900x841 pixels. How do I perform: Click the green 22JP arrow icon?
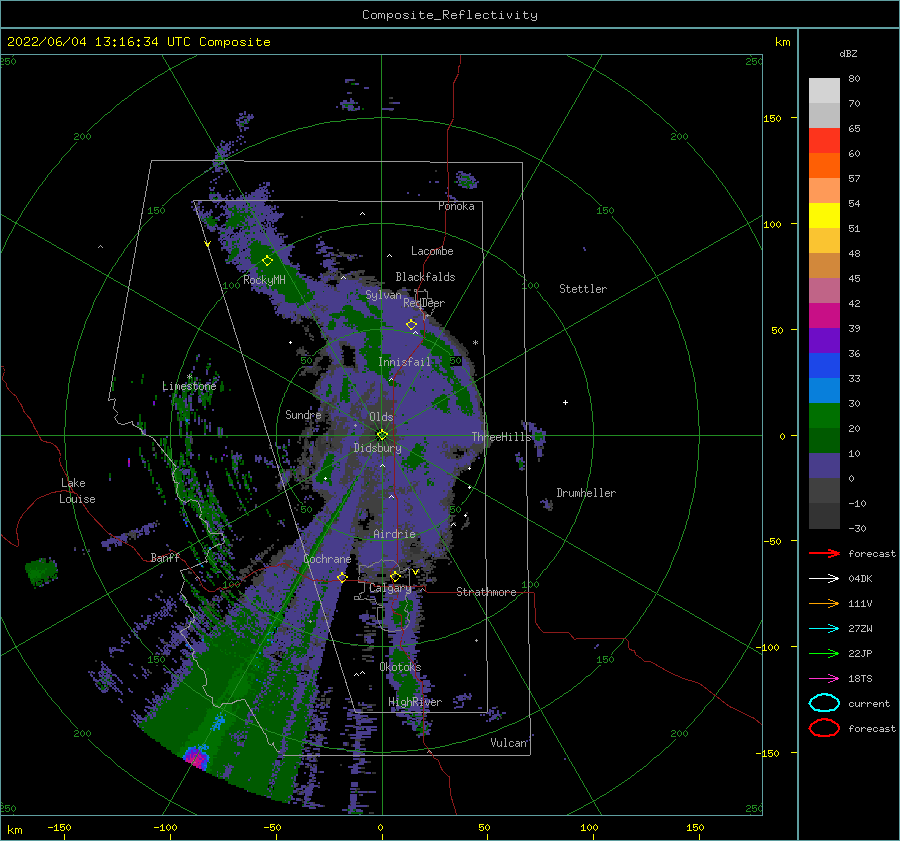point(824,653)
